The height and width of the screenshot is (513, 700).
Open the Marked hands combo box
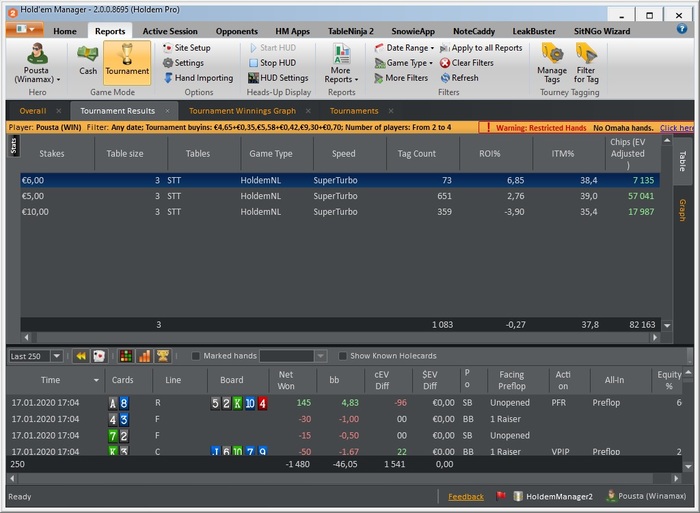pos(293,356)
